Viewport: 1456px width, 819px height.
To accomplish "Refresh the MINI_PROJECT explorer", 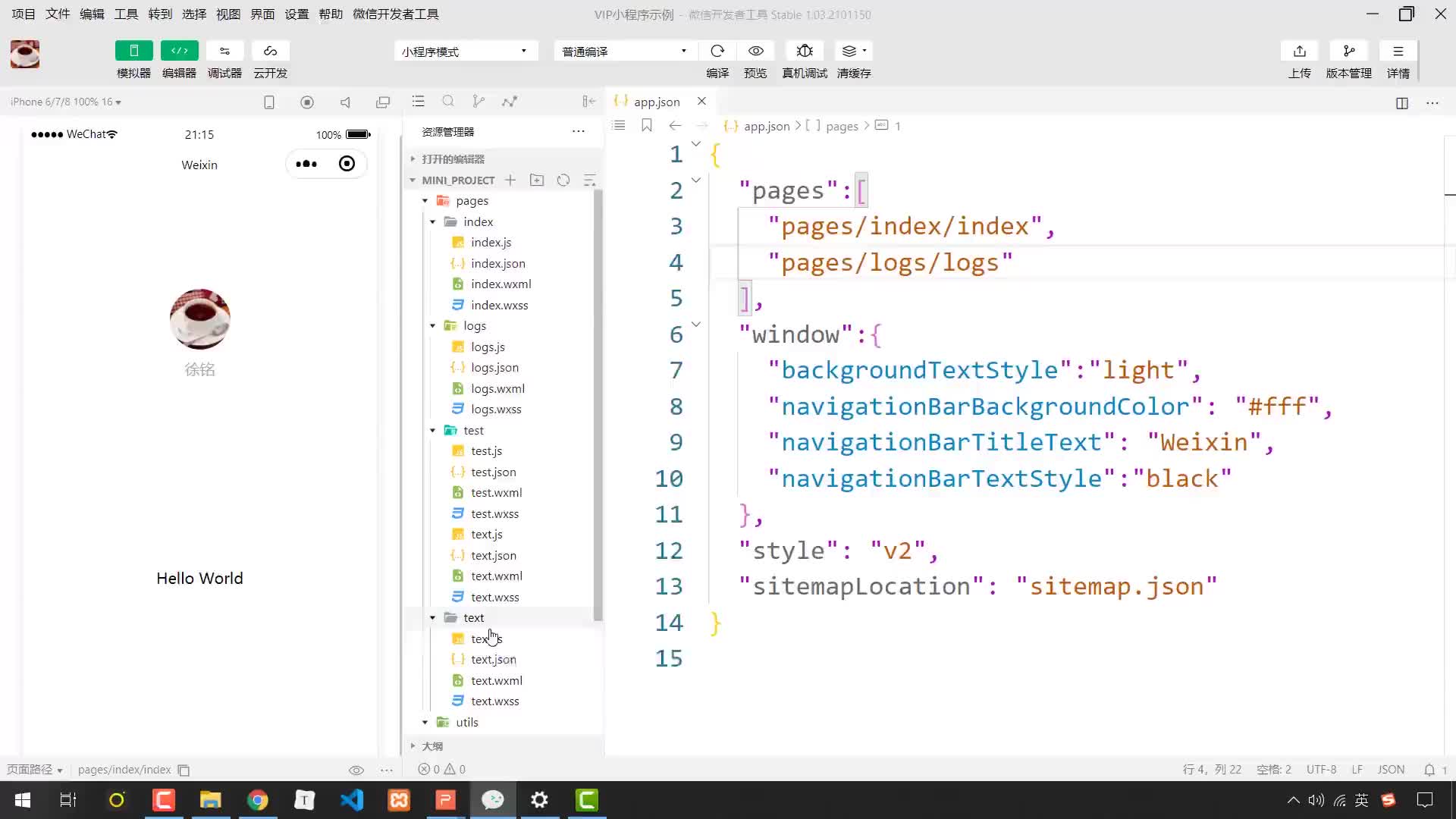I will tap(563, 180).
